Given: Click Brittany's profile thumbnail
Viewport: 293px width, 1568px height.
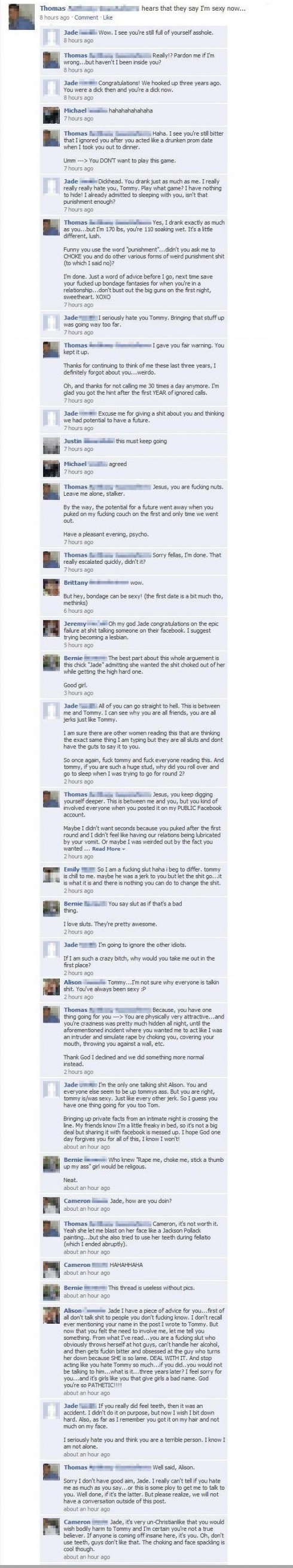Looking at the screenshot, I should 51,587.
